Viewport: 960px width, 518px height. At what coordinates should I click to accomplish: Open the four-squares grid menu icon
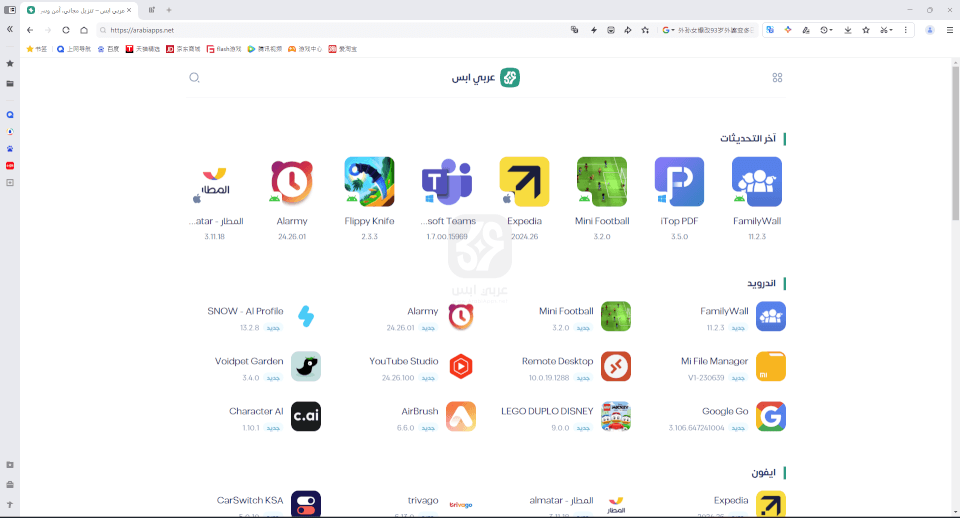777,78
